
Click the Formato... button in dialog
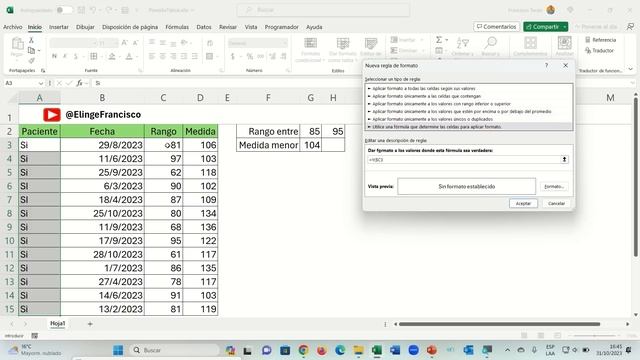554,187
